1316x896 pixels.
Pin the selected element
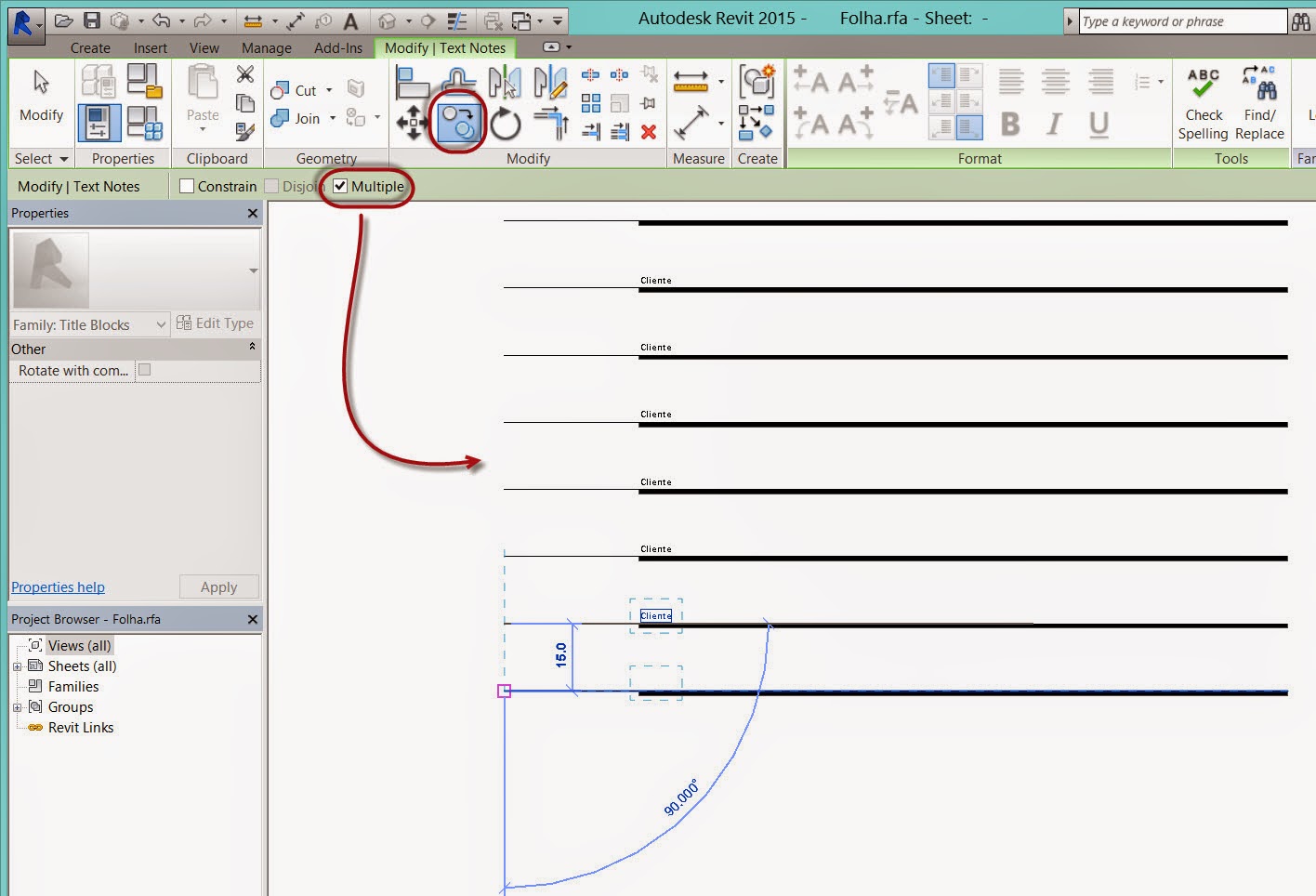[648, 104]
